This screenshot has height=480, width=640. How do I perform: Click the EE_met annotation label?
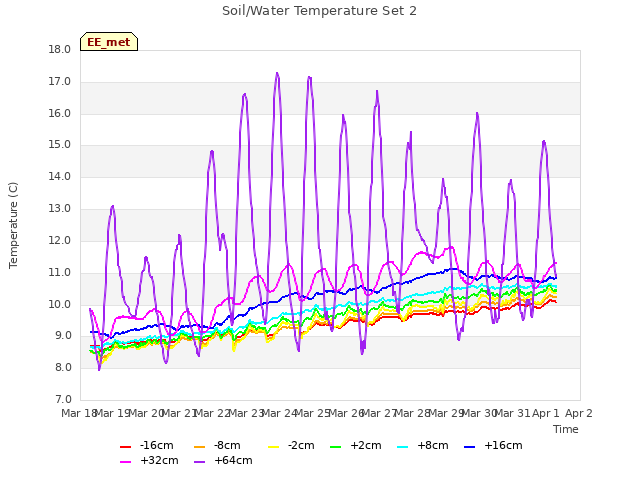109,42
